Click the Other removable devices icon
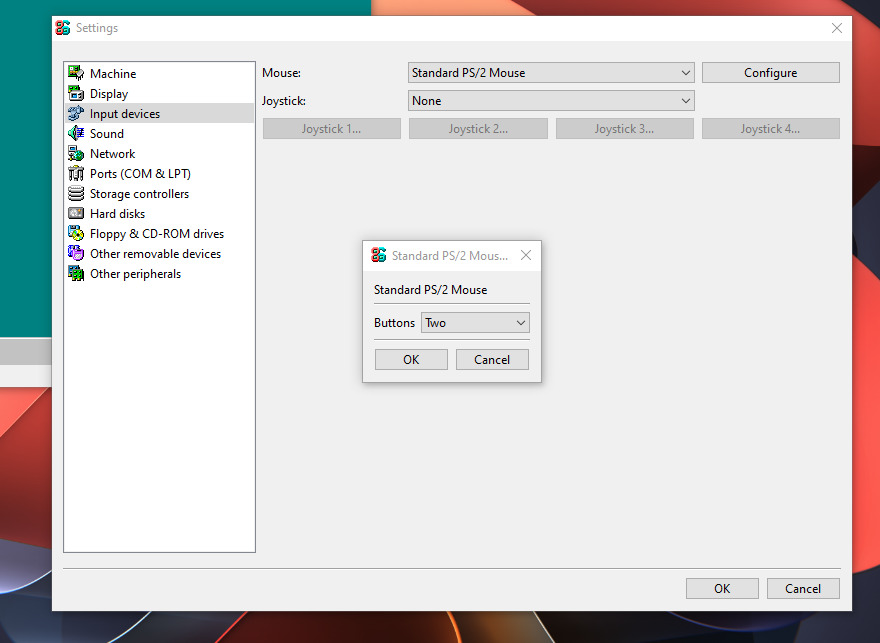The image size is (880, 643). pyautogui.click(x=76, y=253)
